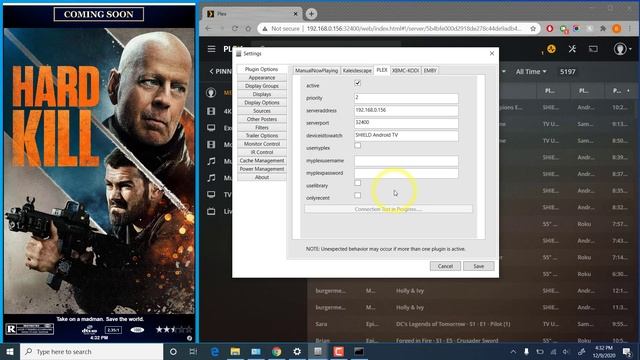The height and width of the screenshot is (360, 640).
Task: Bookmark this page with the star
Action: [x=533, y=29]
